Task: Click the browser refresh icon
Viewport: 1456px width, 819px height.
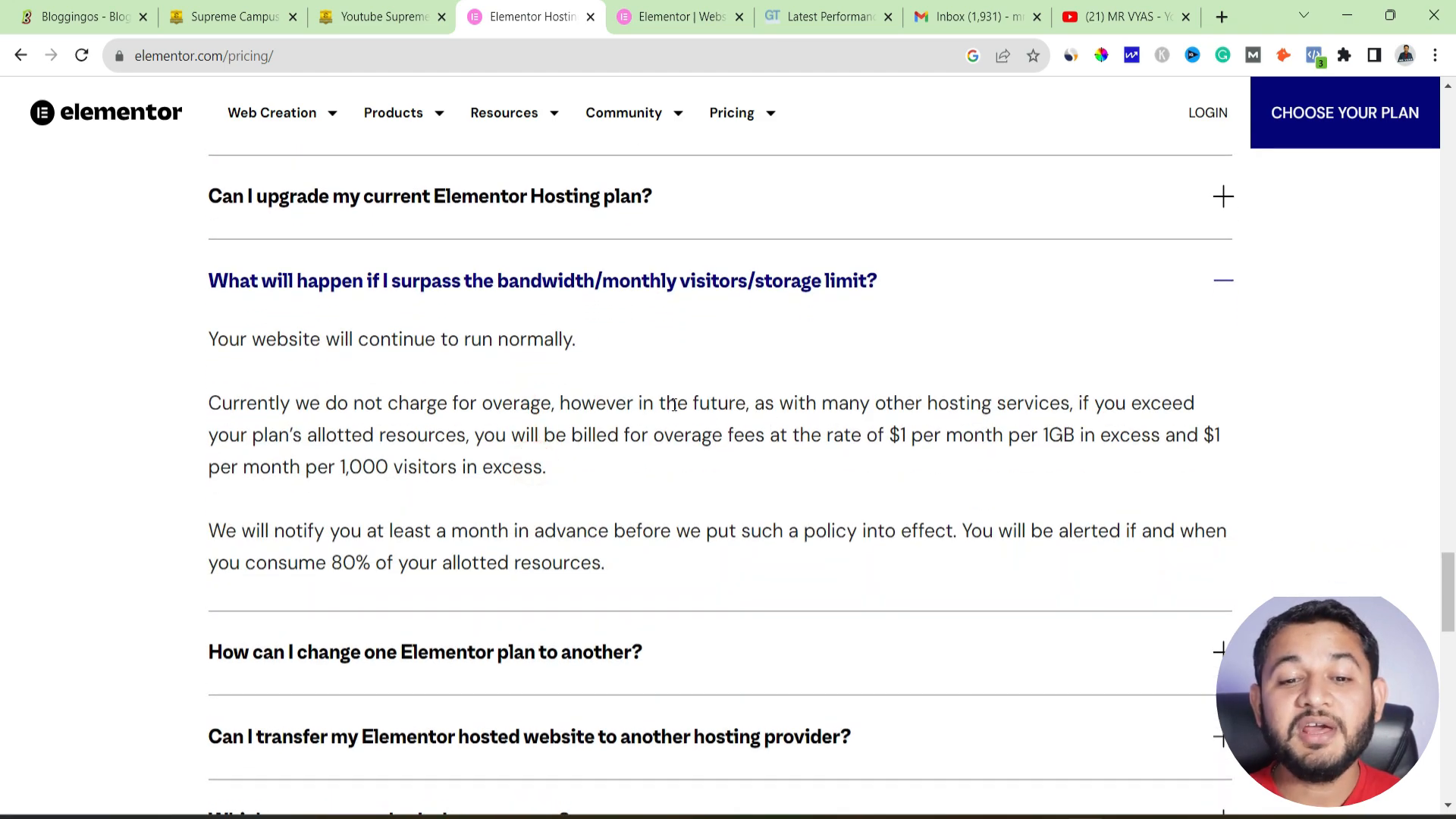Action: (x=83, y=55)
